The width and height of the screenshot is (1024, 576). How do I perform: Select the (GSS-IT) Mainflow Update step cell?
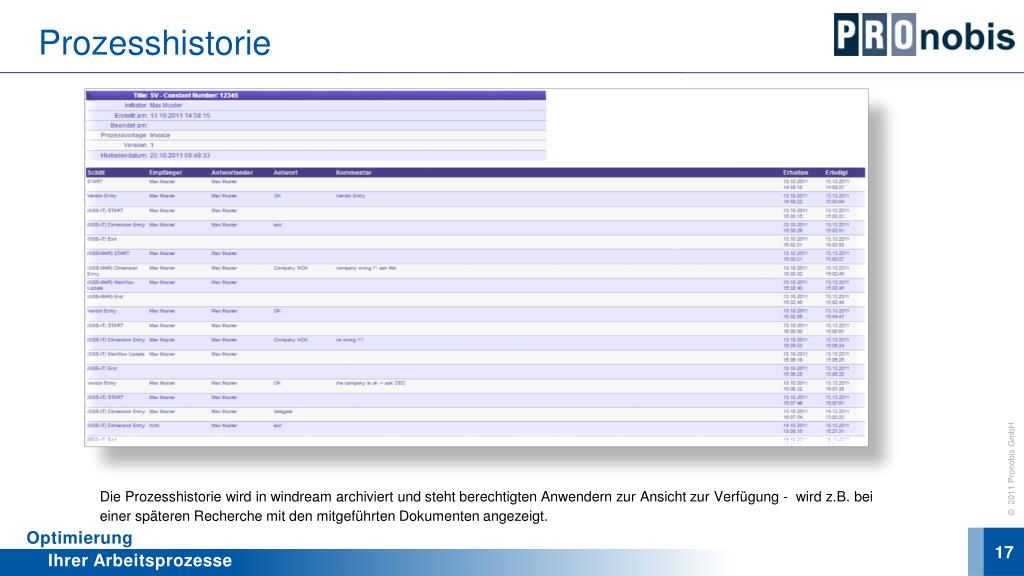coord(116,354)
